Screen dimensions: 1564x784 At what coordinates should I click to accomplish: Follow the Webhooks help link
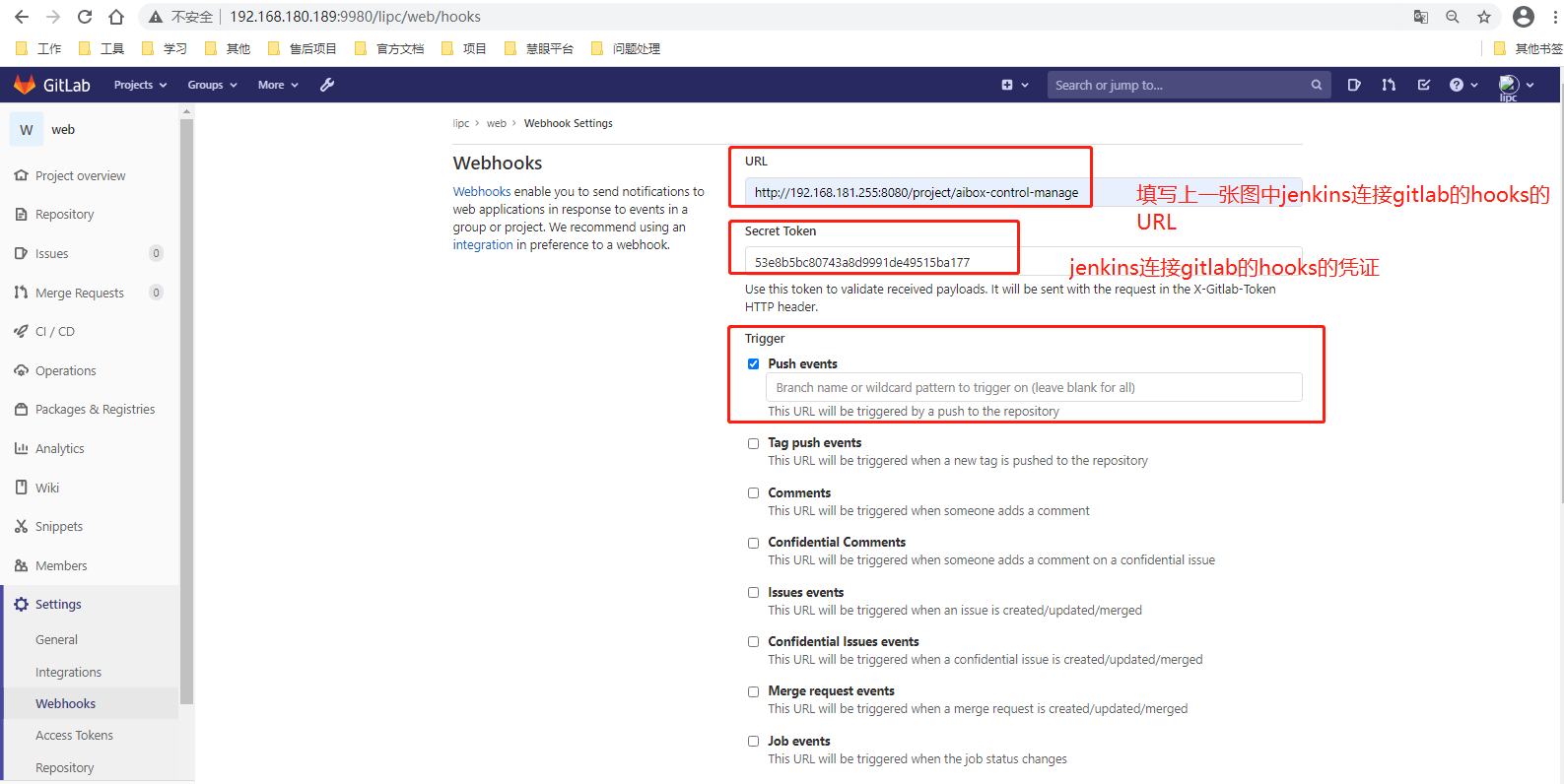click(482, 192)
